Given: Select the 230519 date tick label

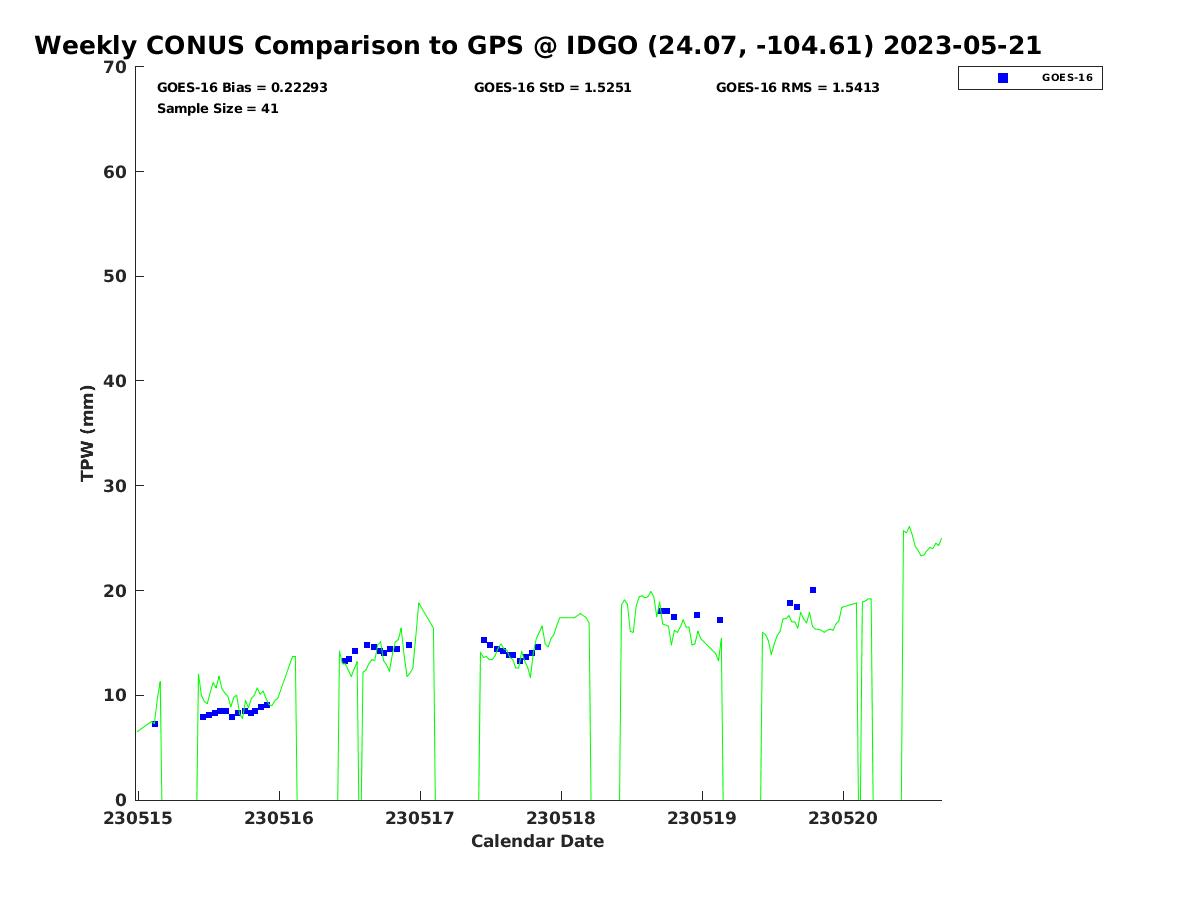Looking at the screenshot, I should pyautogui.click(x=701, y=818).
